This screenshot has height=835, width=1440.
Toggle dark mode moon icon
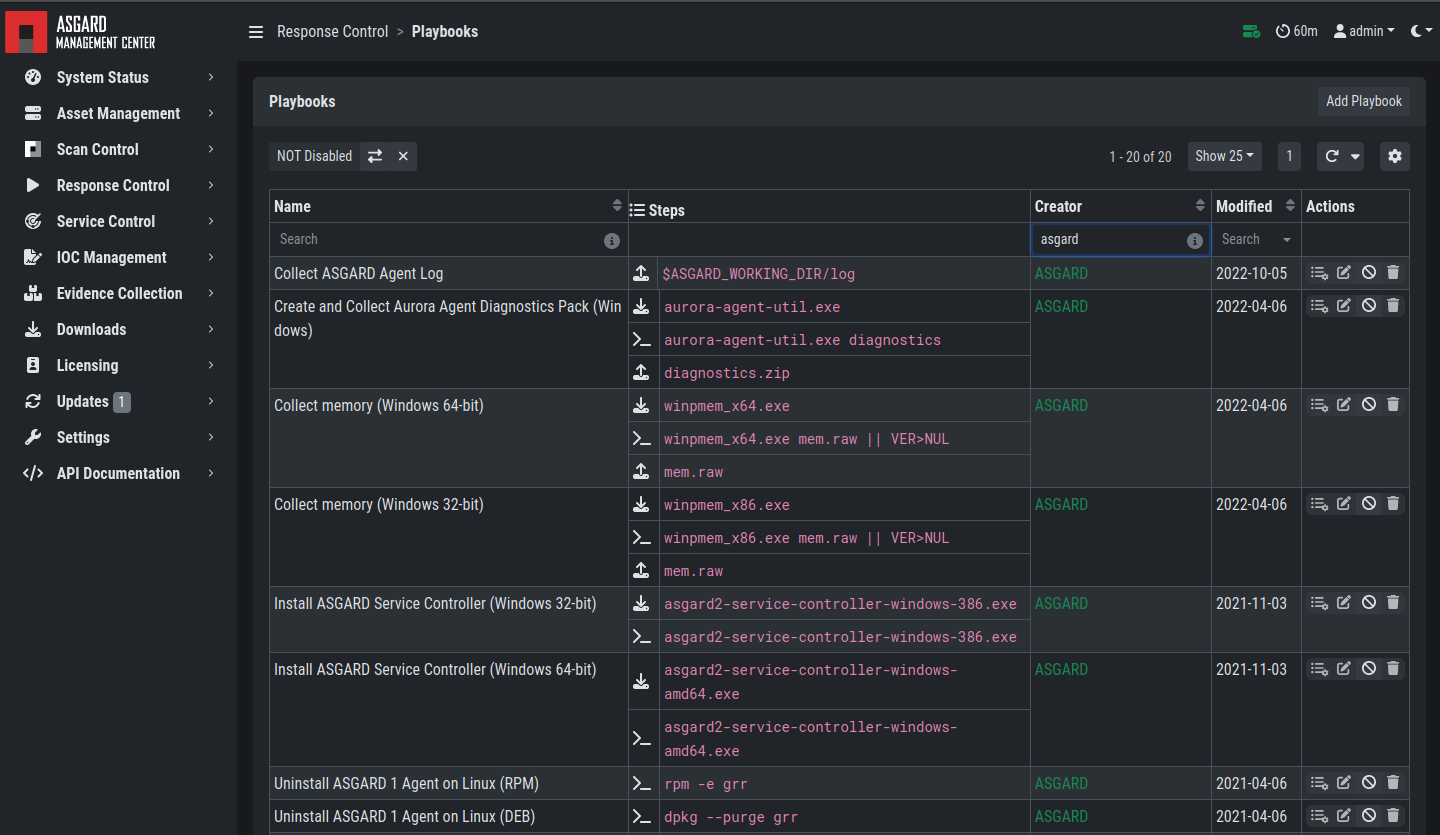coord(1421,32)
